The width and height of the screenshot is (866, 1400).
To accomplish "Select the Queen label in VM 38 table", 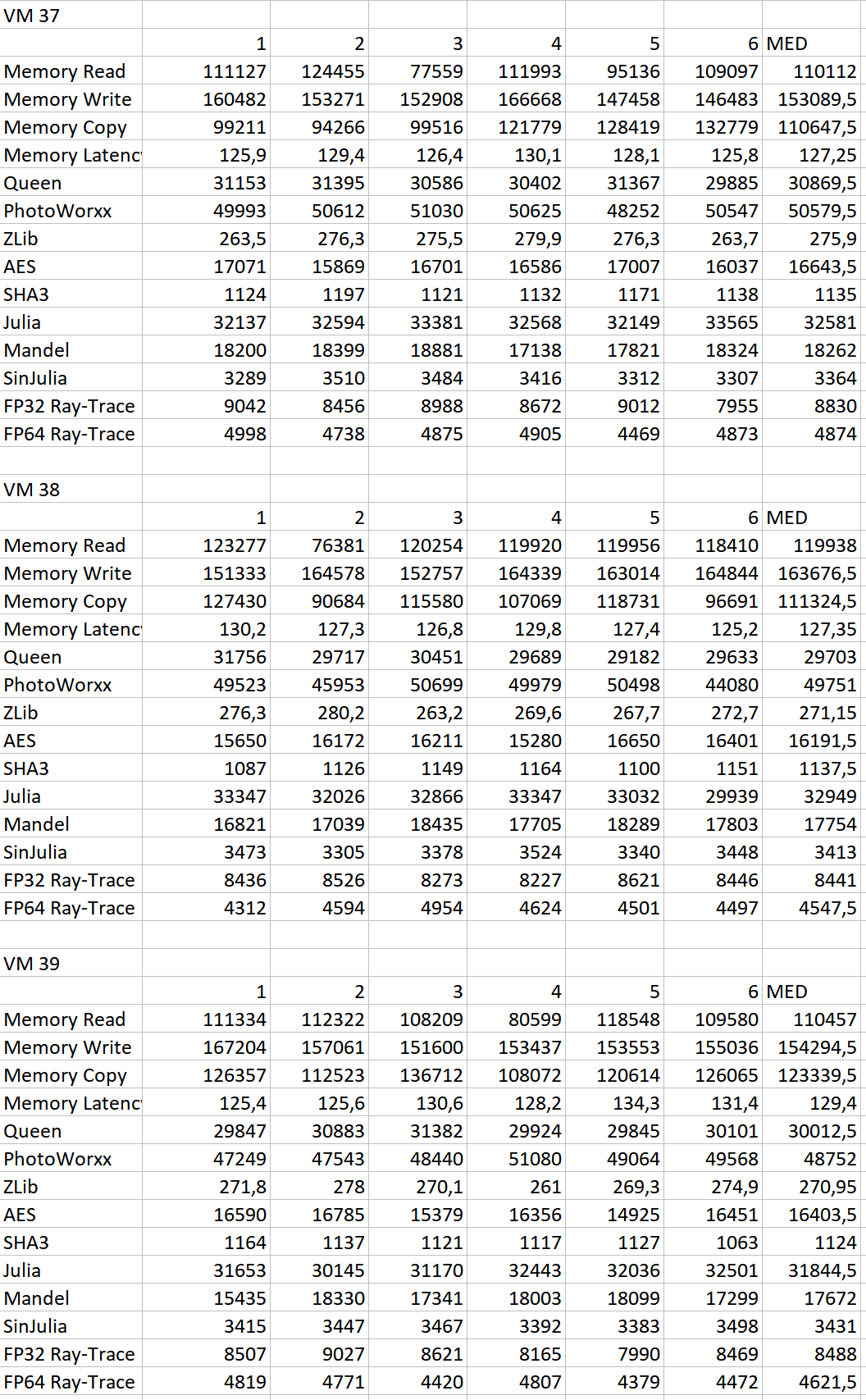I will pyautogui.click(x=33, y=657).
